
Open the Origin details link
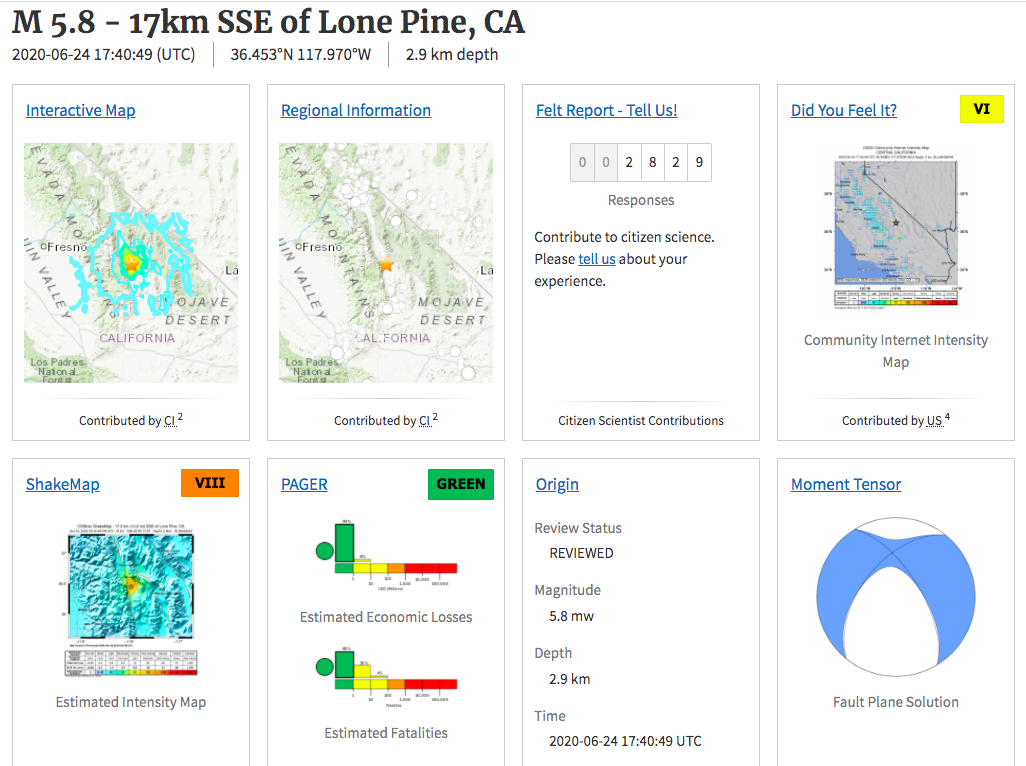click(557, 485)
